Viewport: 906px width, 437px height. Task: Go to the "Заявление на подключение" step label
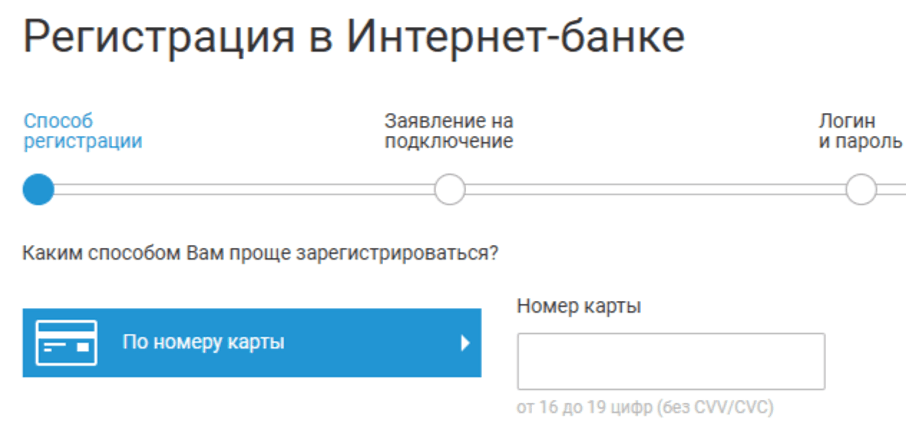[449, 131]
